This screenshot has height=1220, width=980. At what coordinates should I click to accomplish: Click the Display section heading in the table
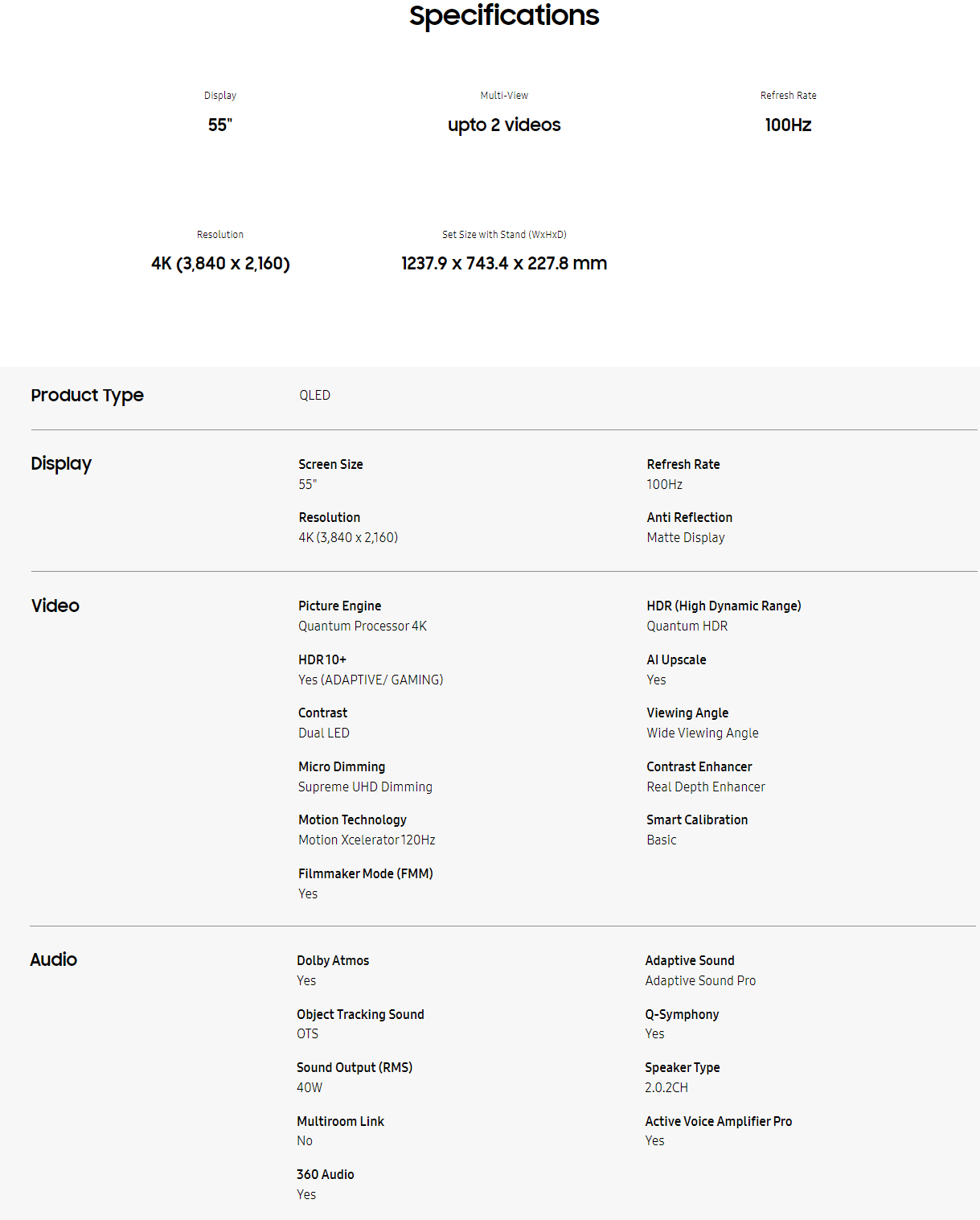61,463
